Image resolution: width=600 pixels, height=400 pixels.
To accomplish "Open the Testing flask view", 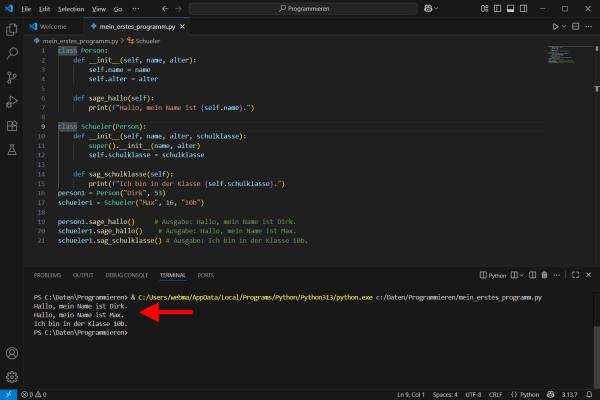I will (x=12, y=150).
